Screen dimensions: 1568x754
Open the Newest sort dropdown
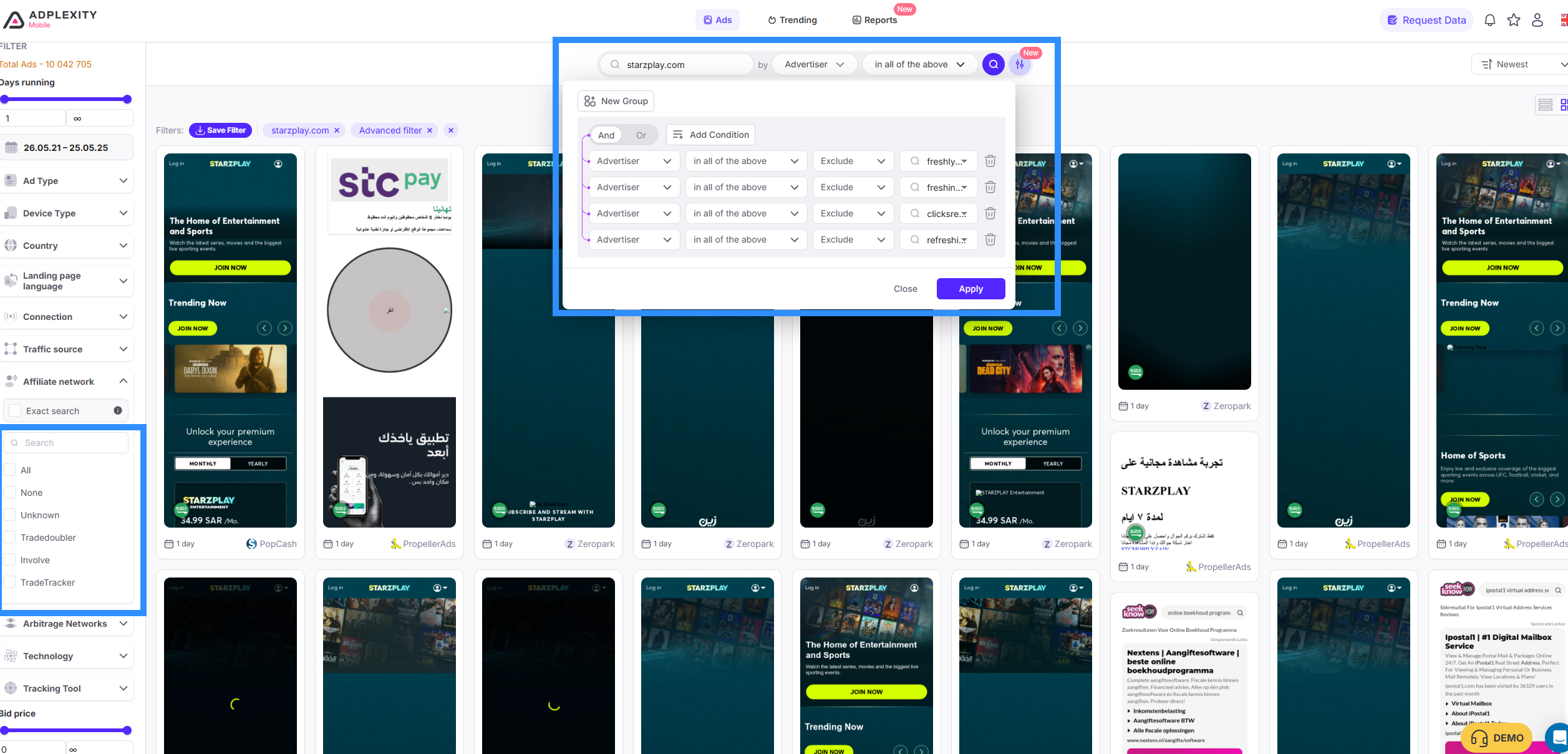point(1521,64)
